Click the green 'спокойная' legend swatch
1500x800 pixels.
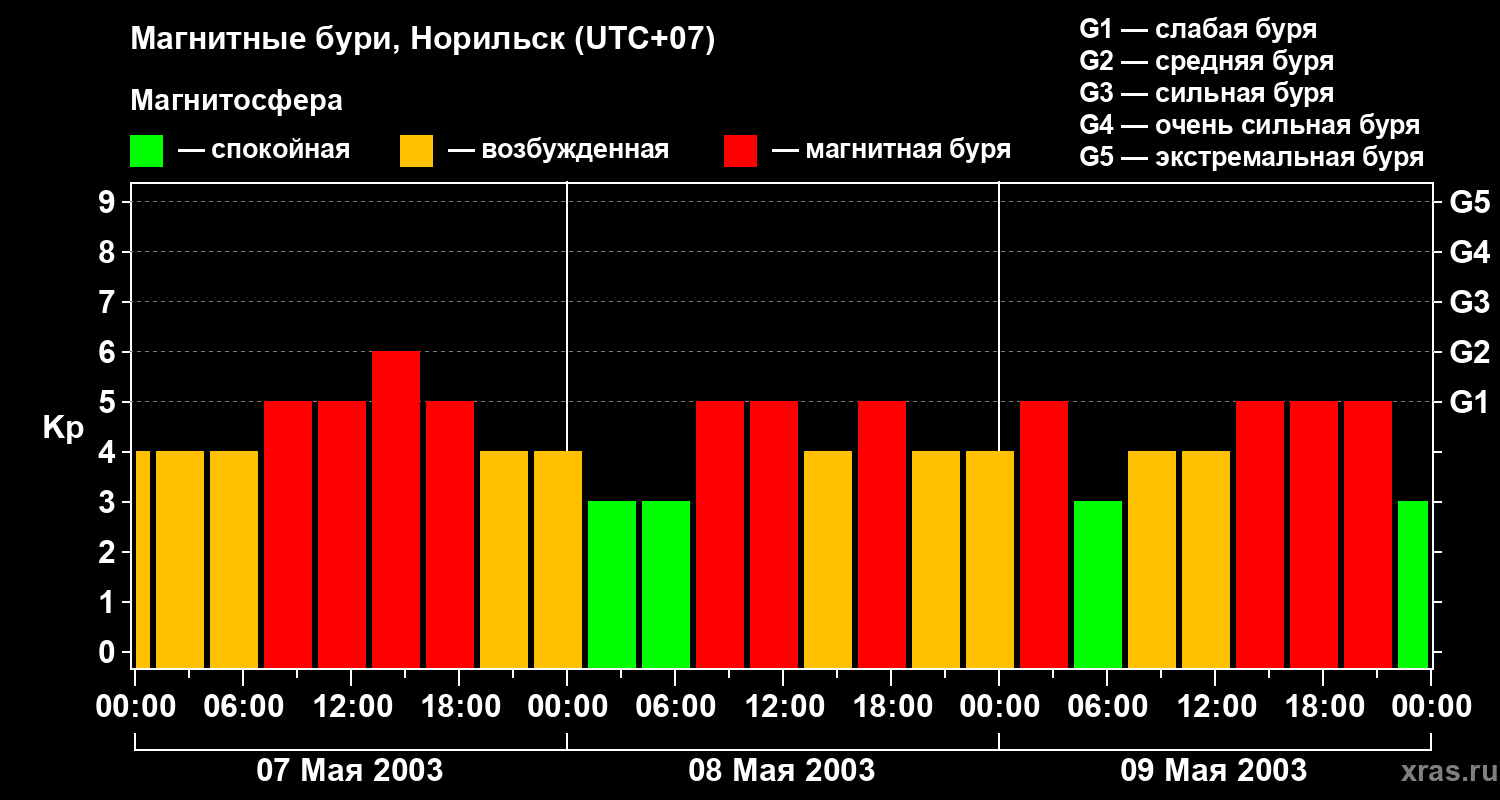point(146,151)
